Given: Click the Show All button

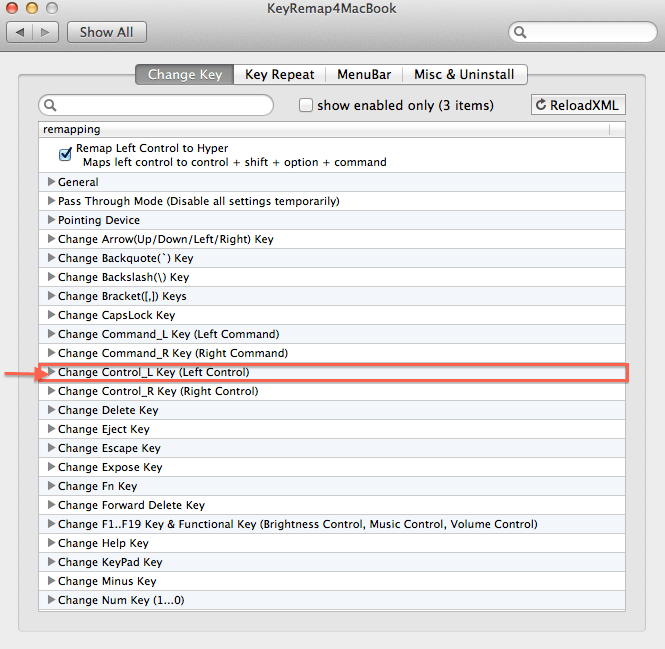Looking at the screenshot, I should click(106, 32).
